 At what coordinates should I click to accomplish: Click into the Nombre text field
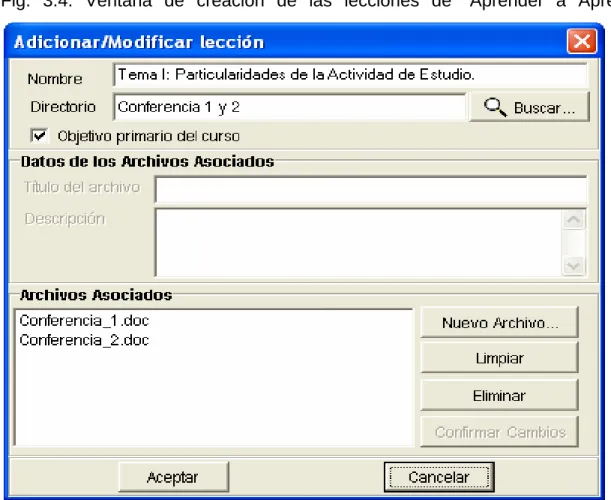(351, 74)
